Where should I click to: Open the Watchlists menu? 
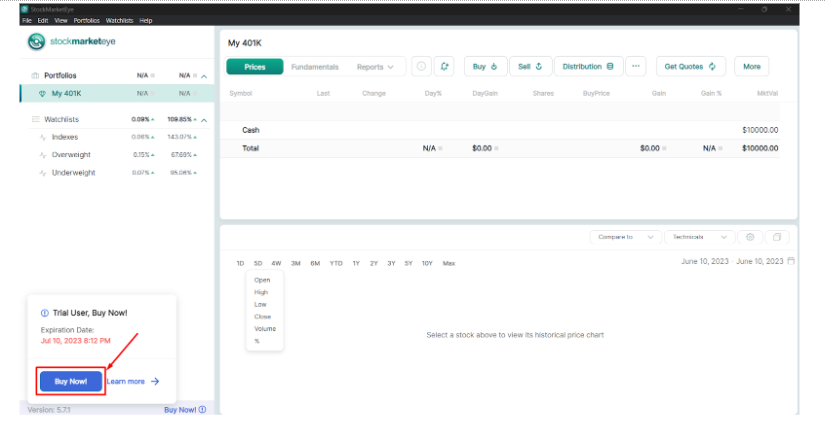pos(120,21)
